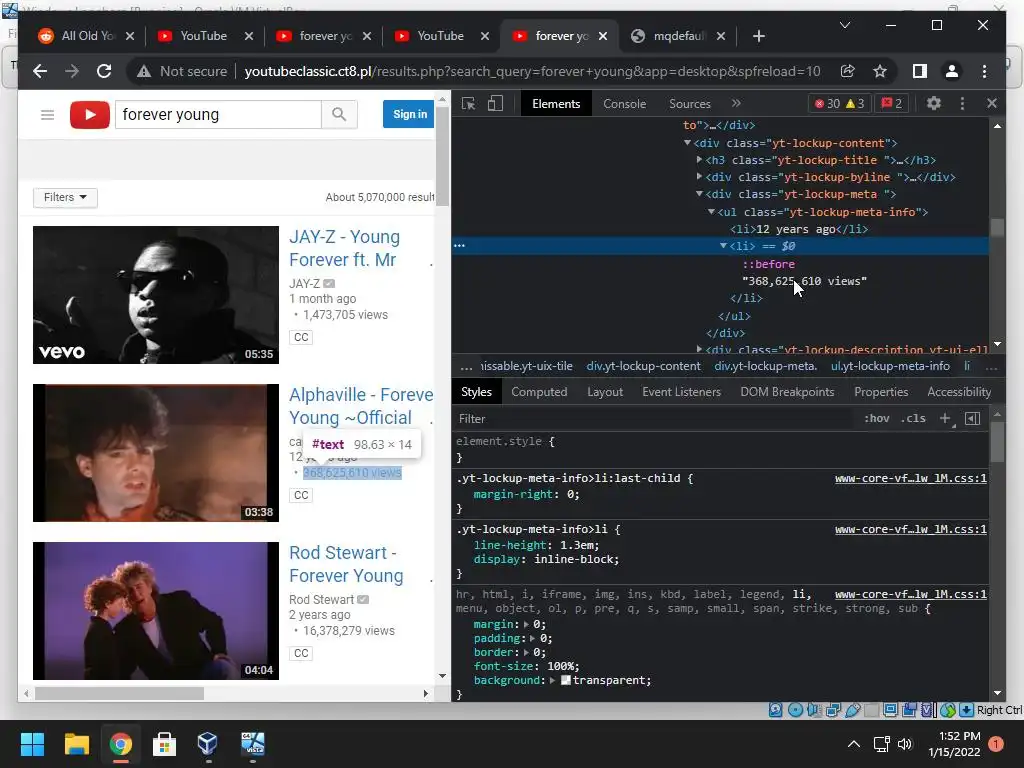The height and width of the screenshot is (768, 1024).
Task: Collapse the yt-lockup-content div node
Action: 687,142
